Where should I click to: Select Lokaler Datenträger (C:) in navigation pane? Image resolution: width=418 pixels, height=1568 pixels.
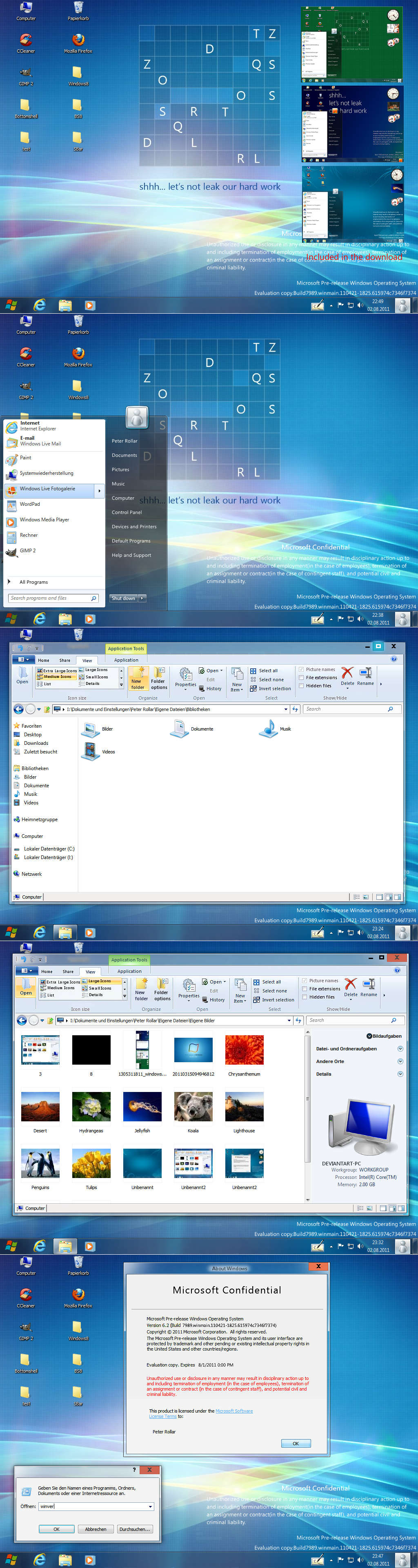pyautogui.click(x=44, y=848)
